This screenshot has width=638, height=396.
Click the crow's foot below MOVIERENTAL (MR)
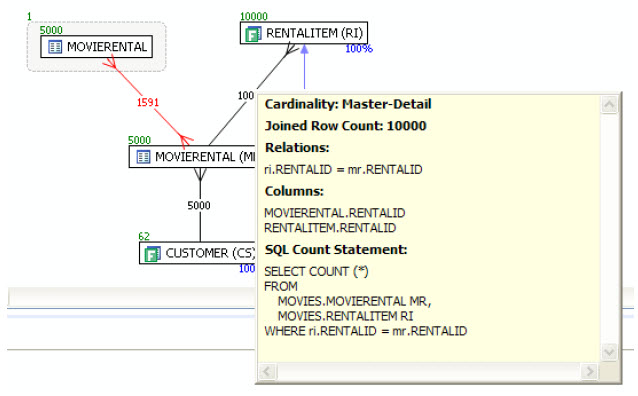[200, 174]
